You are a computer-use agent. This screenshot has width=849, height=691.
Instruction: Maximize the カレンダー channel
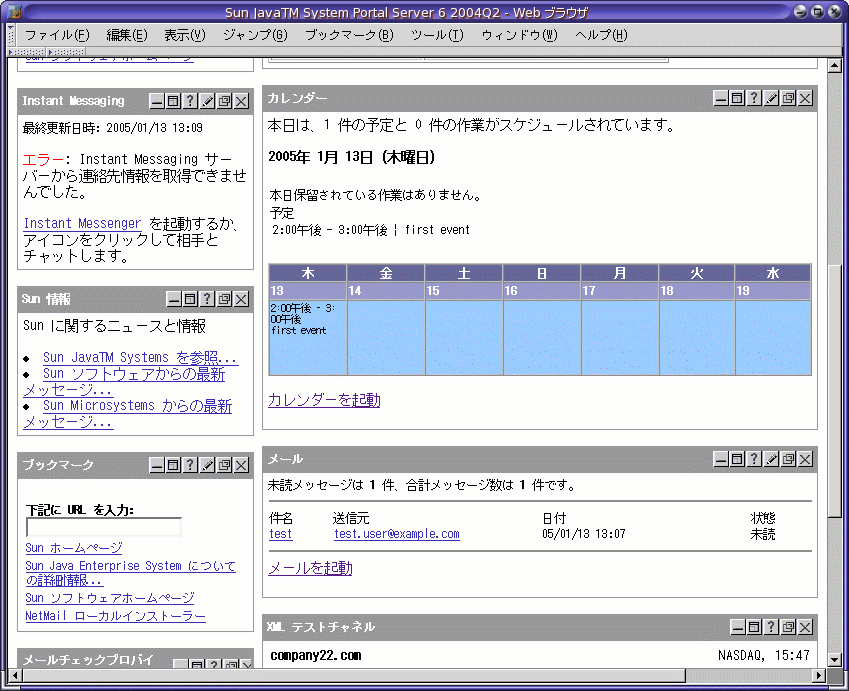click(x=737, y=98)
